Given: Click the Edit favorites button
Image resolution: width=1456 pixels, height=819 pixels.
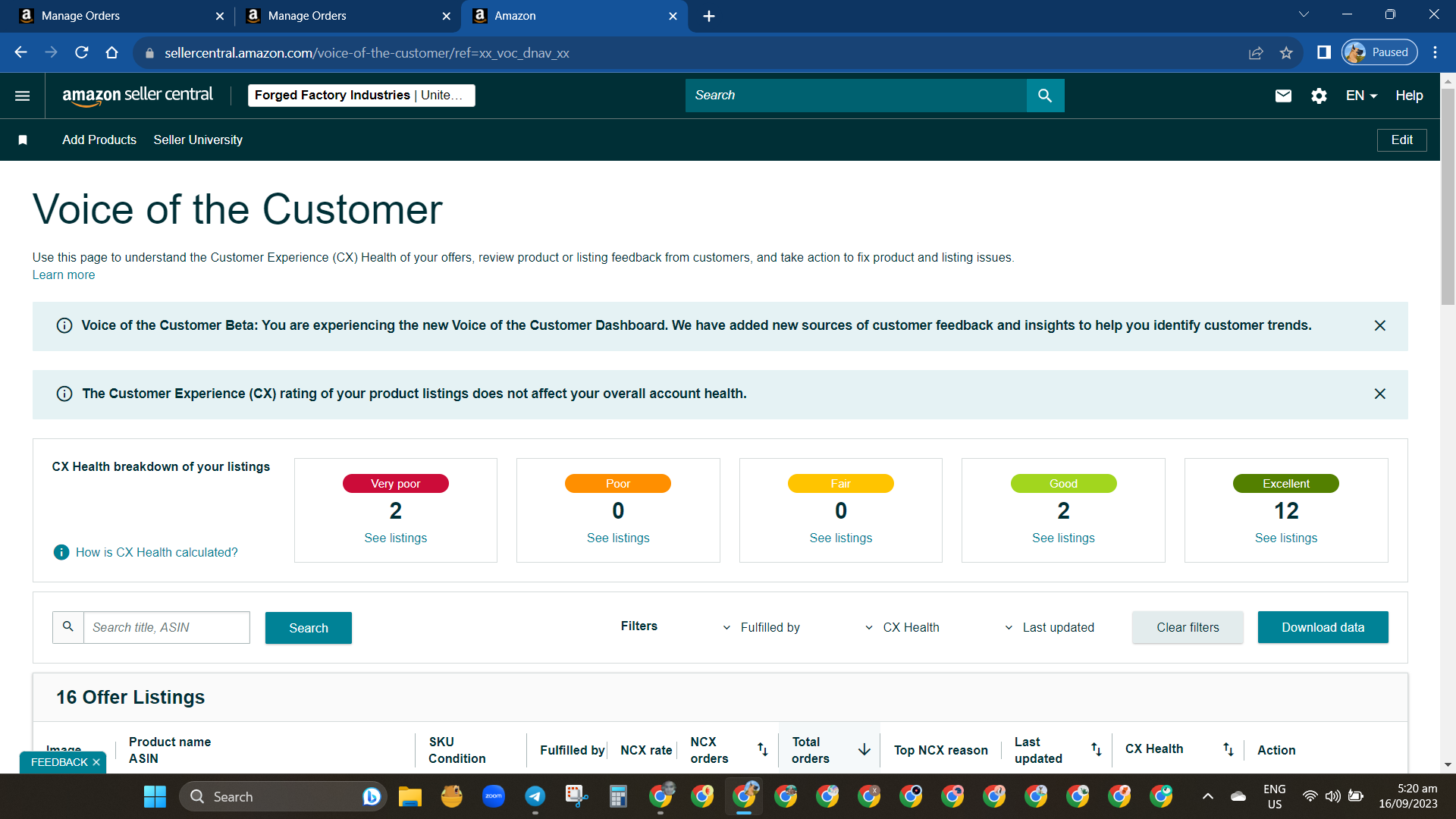Looking at the screenshot, I should coord(1401,140).
